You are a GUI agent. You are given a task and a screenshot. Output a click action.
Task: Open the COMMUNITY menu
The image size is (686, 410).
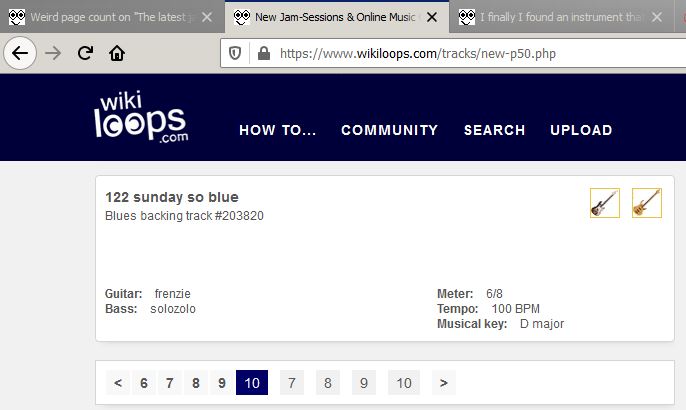point(389,130)
